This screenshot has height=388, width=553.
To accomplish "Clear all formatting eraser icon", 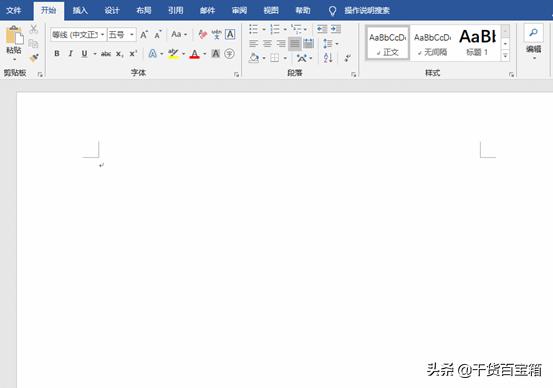I will click(203, 34).
